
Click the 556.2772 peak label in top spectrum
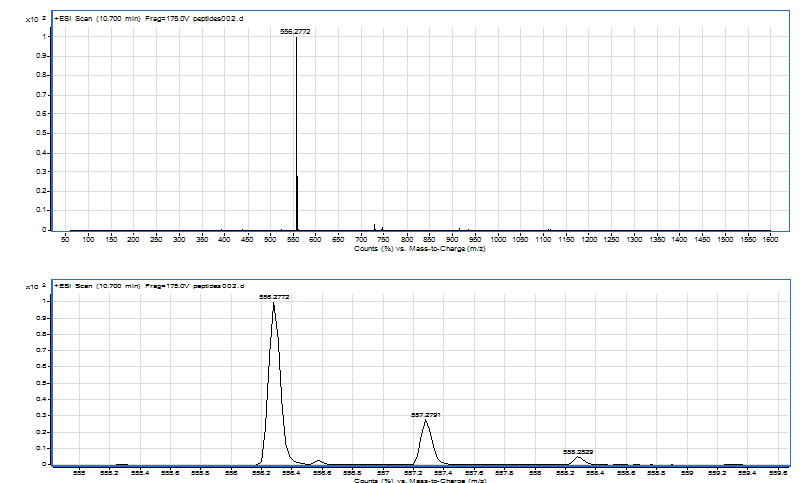pos(296,32)
